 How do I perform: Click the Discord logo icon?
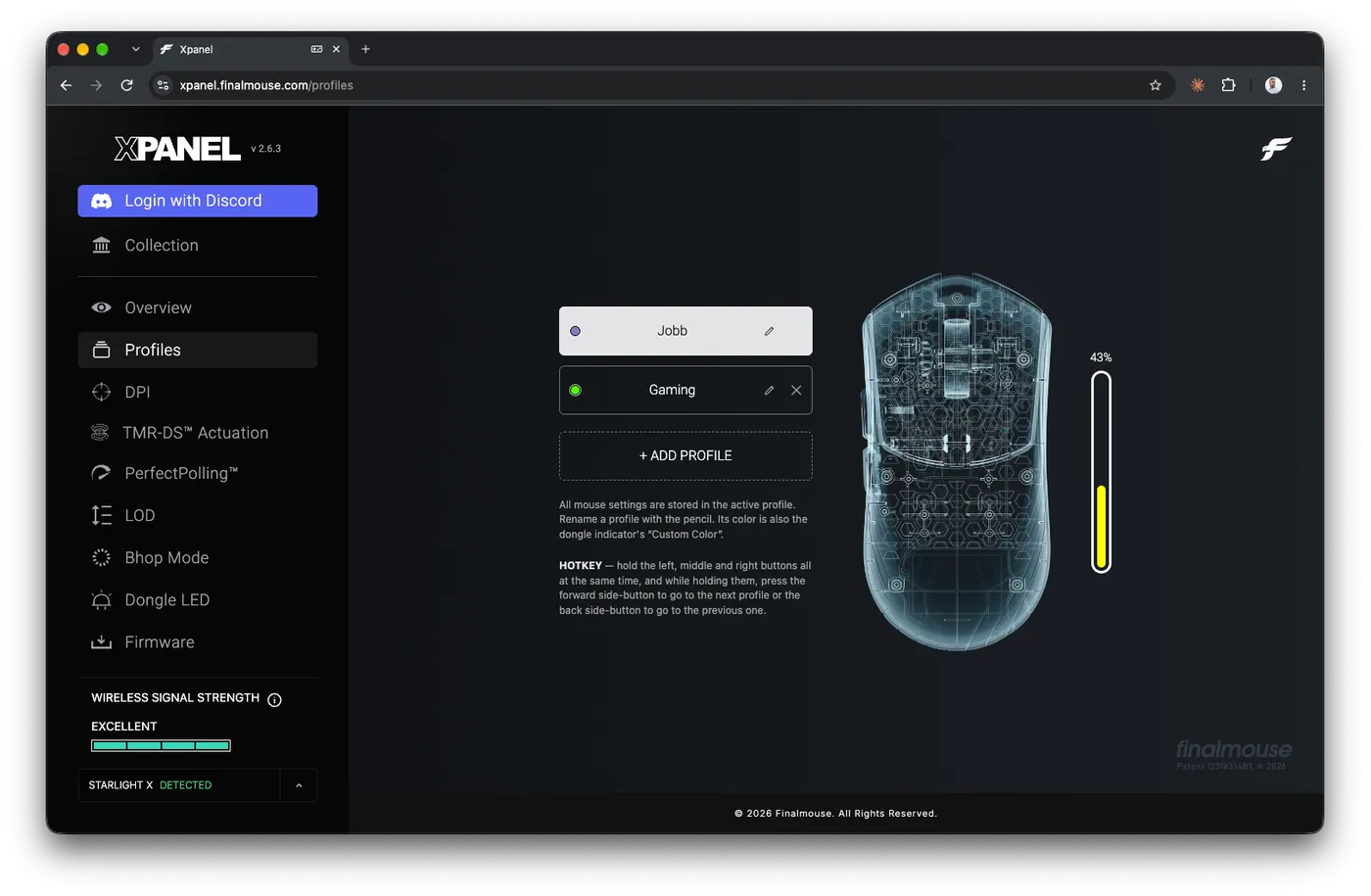coord(101,201)
